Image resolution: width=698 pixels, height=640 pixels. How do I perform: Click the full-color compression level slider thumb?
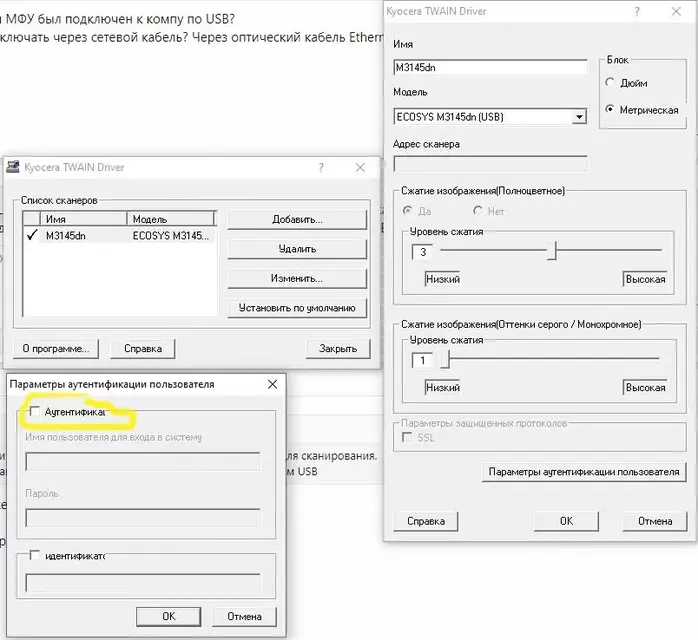pos(552,251)
